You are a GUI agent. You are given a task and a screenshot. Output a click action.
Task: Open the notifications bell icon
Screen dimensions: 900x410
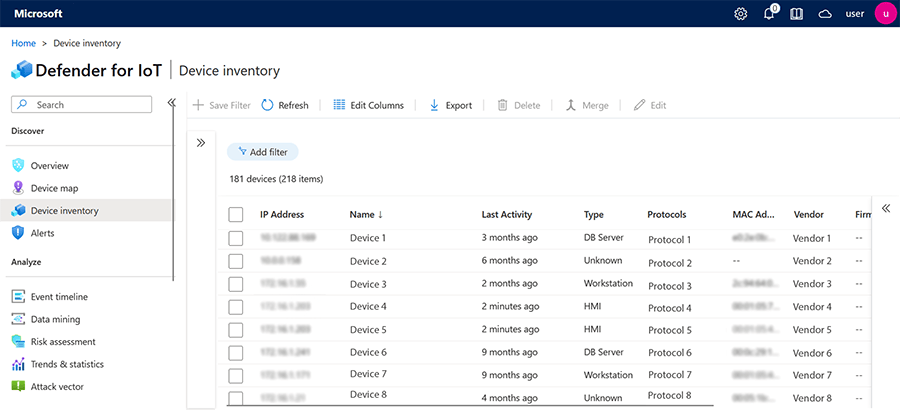(x=770, y=14)
